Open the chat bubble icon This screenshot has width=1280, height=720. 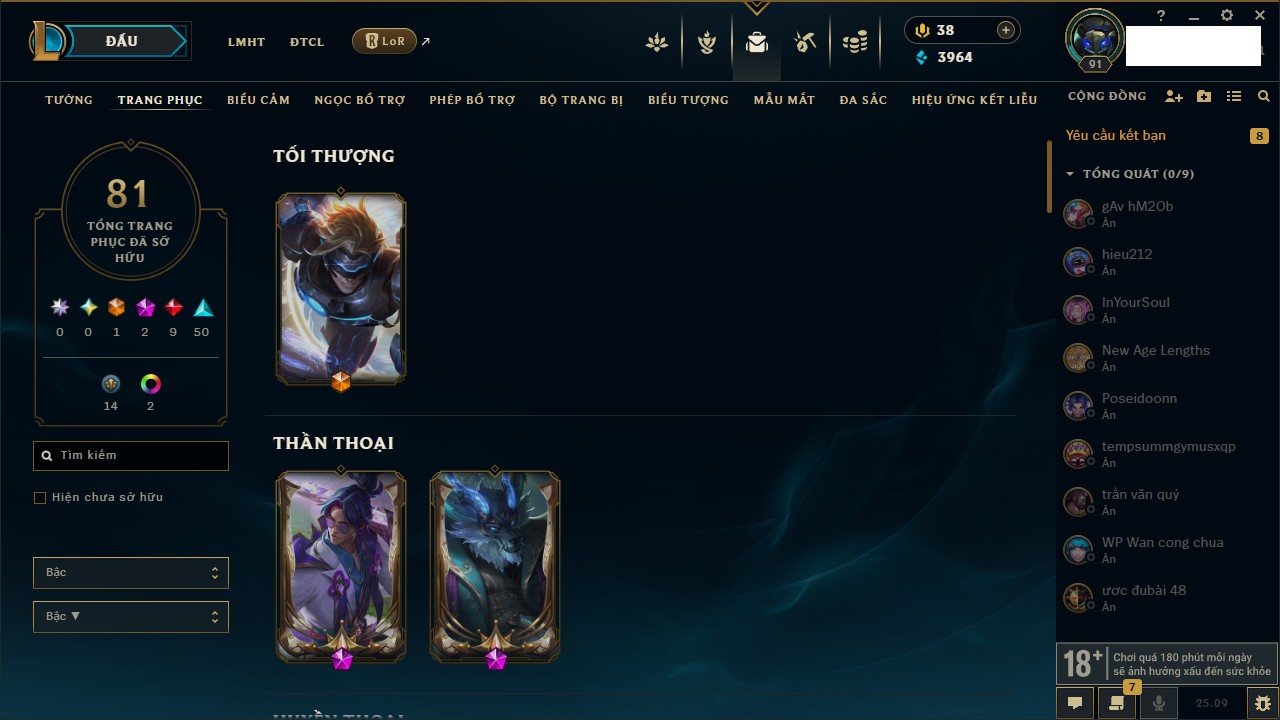[1075, 703]
